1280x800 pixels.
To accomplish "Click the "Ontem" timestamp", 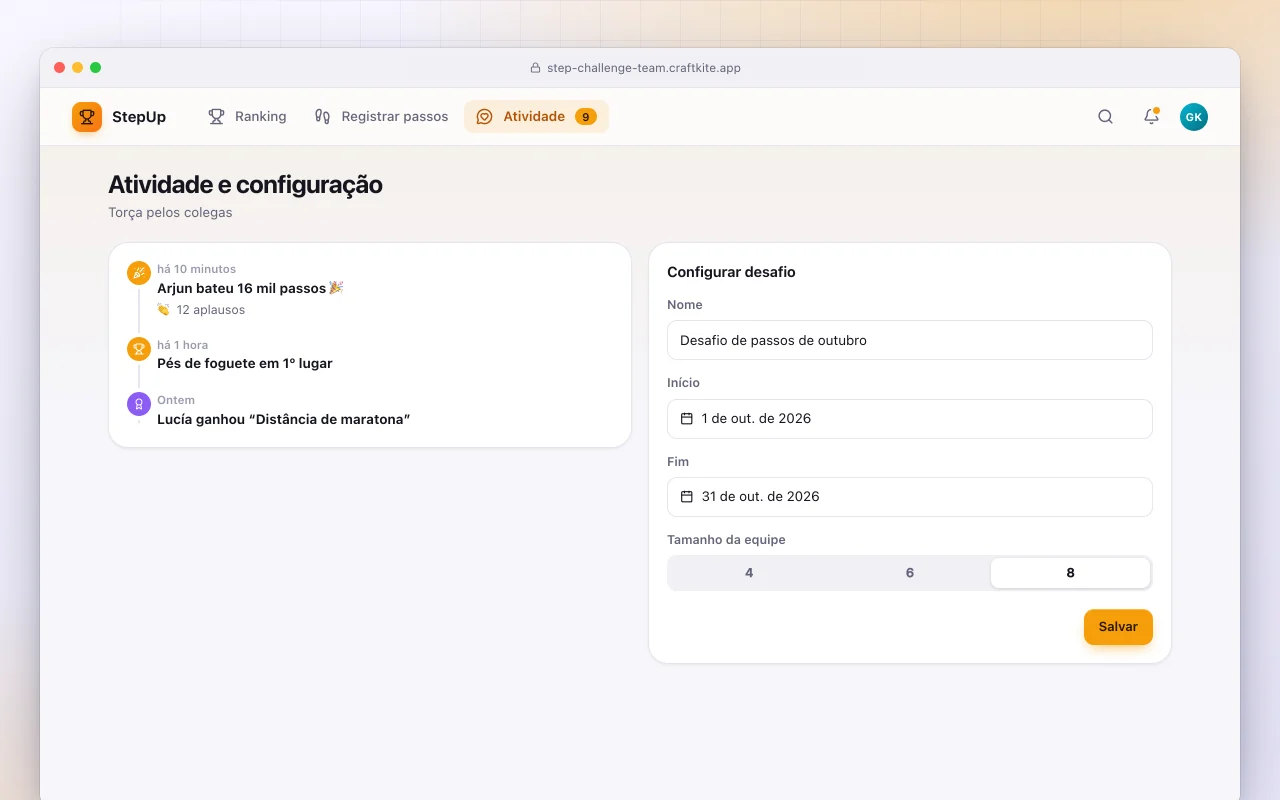I will pos(176,400).
